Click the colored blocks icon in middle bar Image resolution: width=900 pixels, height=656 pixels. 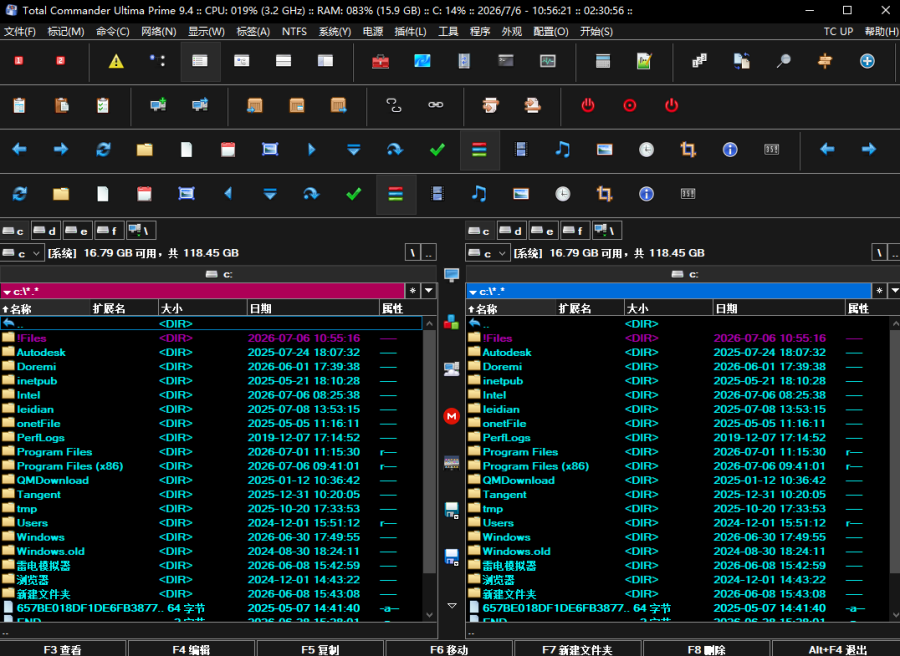coord(452,322)
